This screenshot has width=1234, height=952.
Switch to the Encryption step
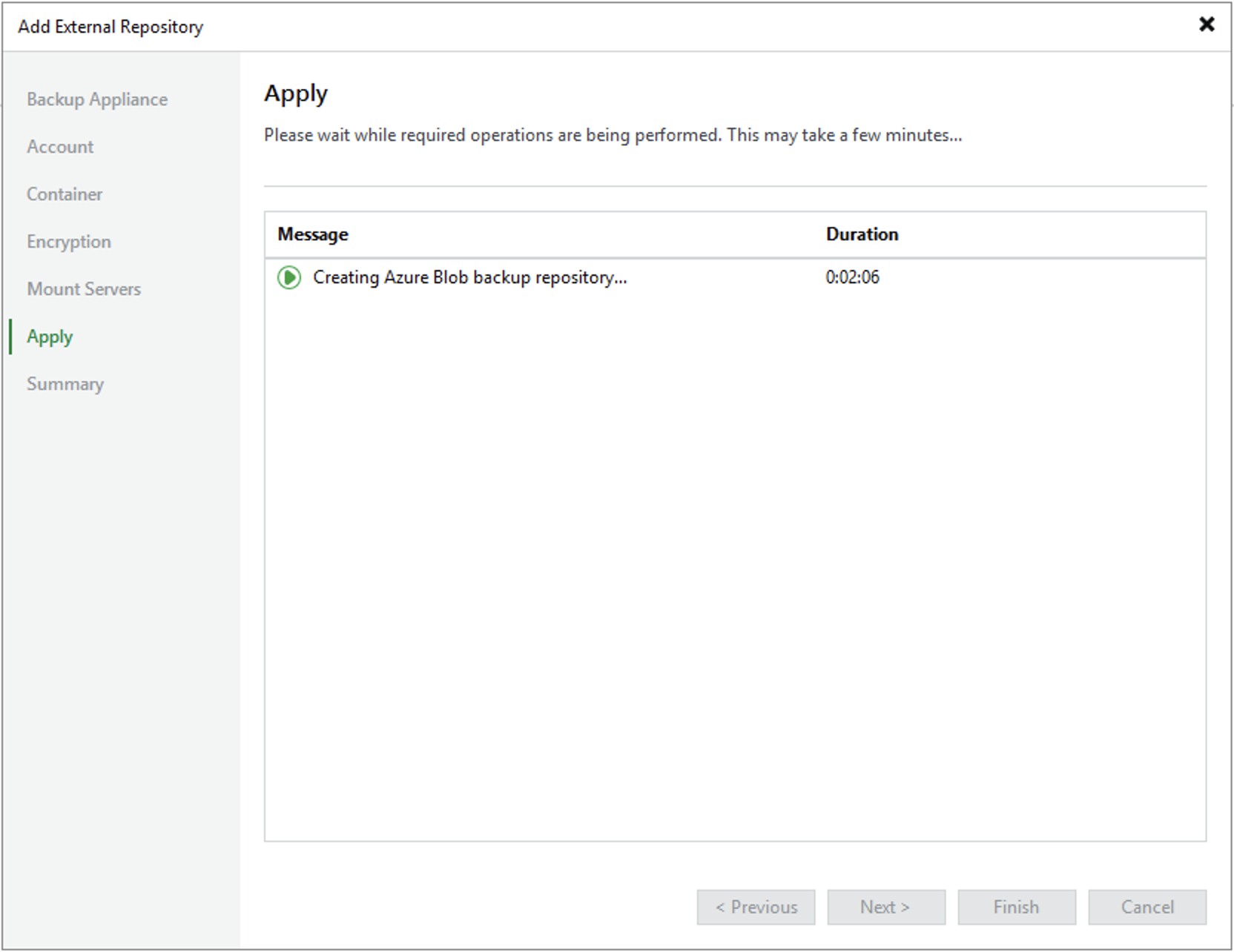click(x=69, y=242)
